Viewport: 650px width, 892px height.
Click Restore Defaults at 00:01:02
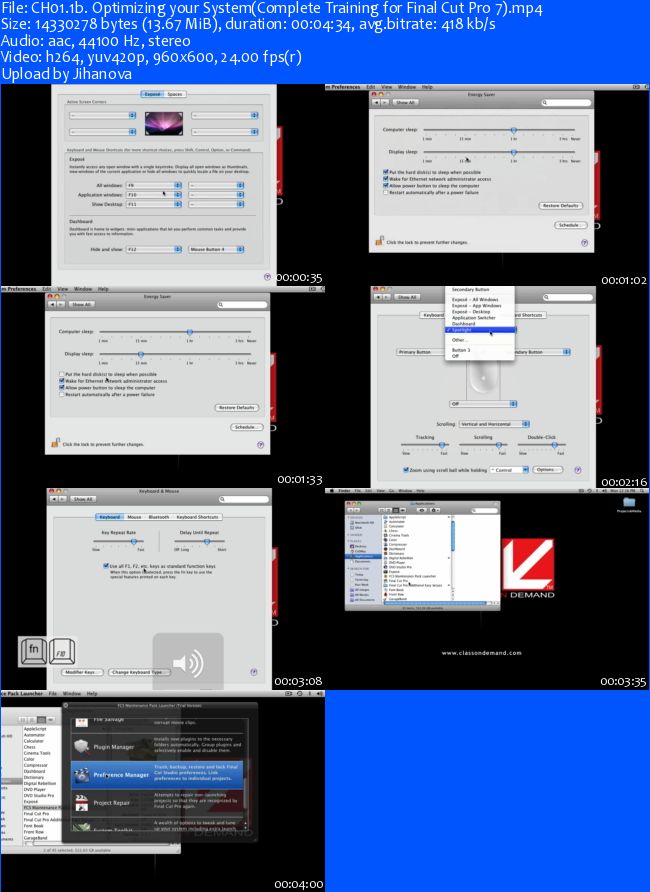coord(561,205)
